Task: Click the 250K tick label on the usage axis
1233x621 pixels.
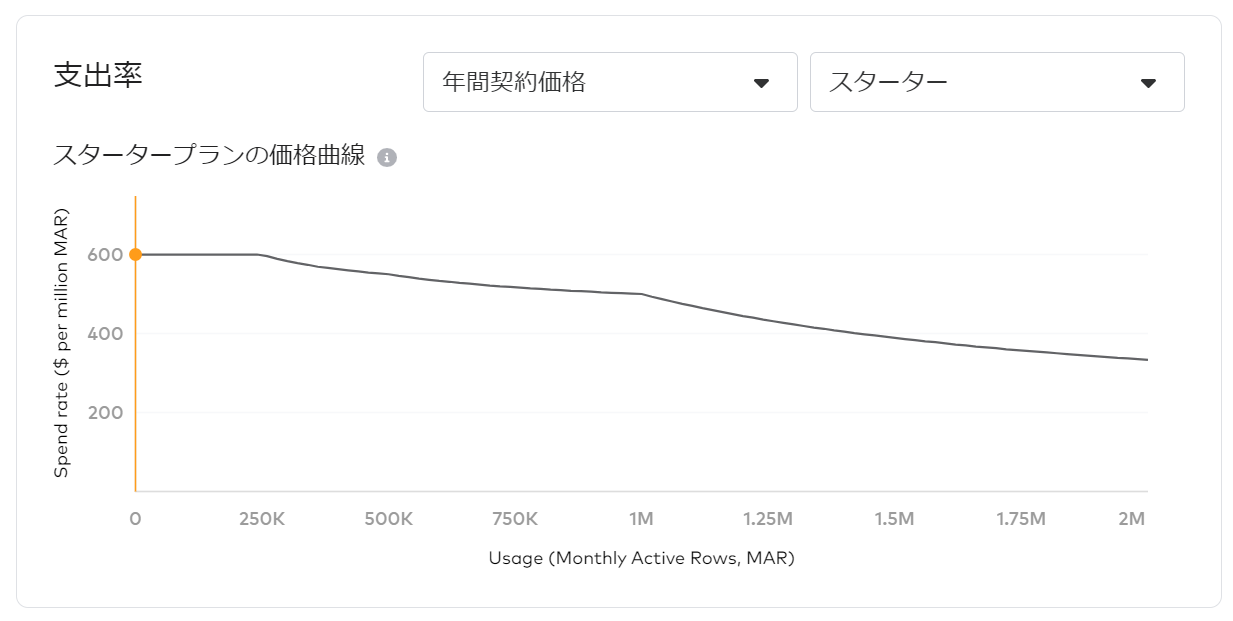Action: click(262, 519)
